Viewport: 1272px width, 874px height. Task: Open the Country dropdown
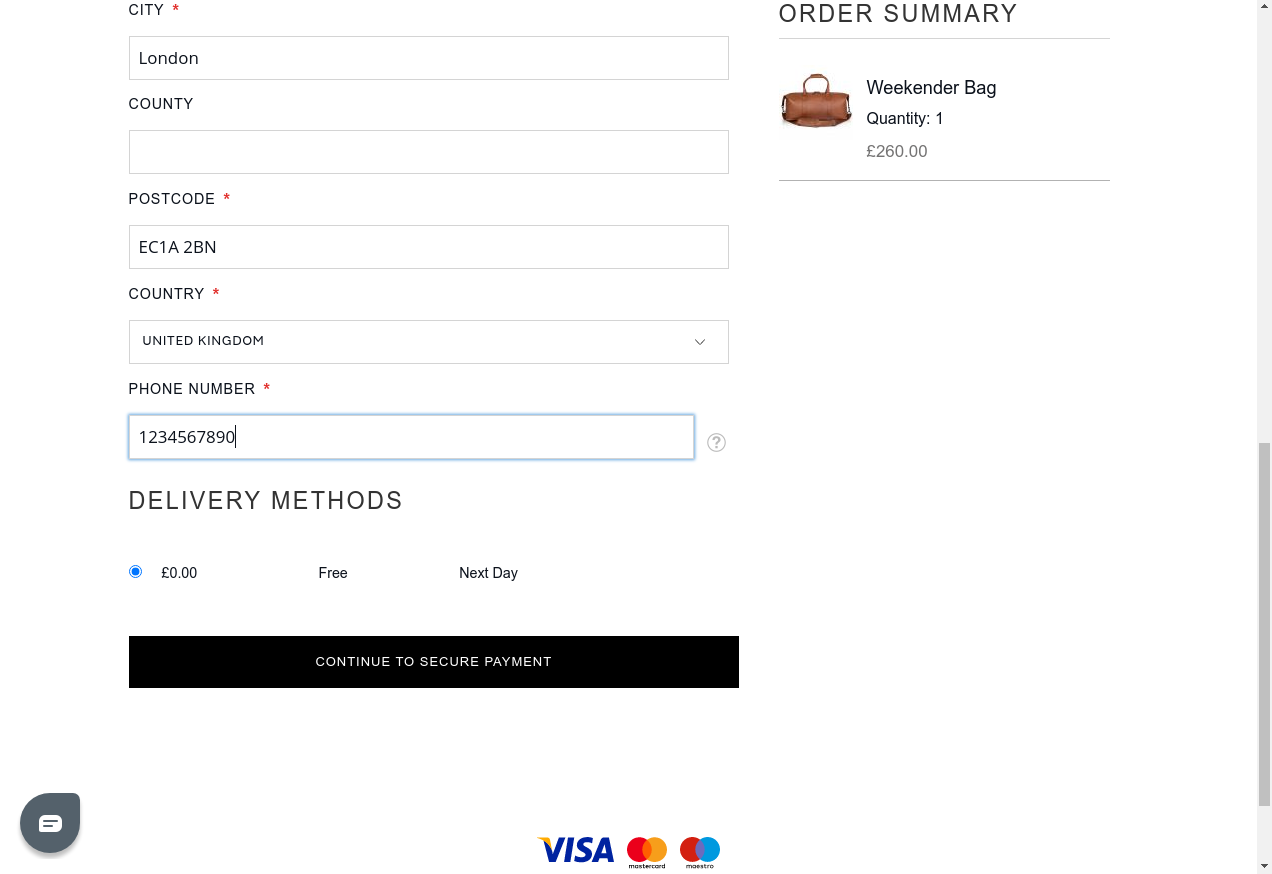[428, 342]
